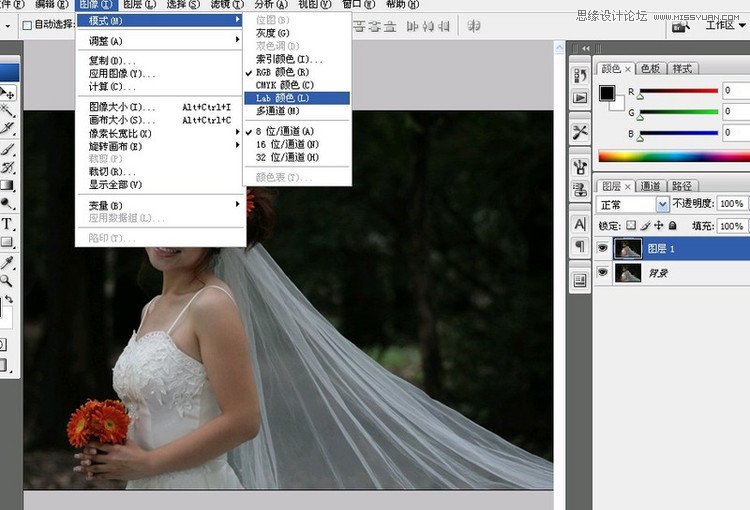
Task: Click the color spectrum ramp bar
Action: point(674,156)
